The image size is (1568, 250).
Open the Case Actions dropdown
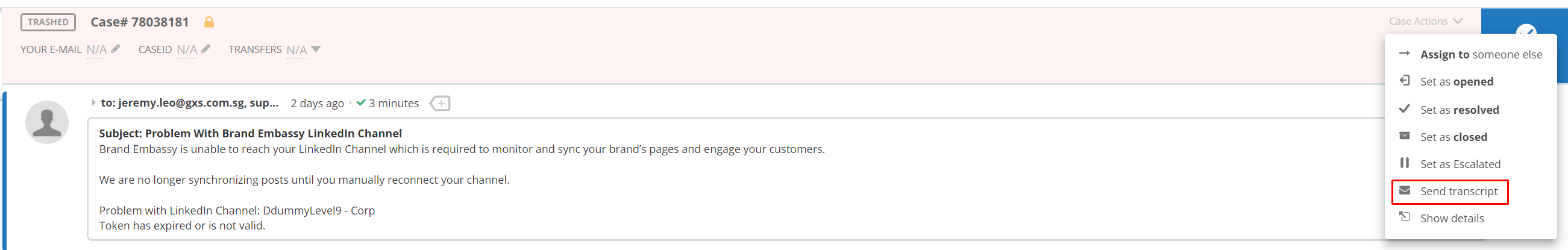1425,21
